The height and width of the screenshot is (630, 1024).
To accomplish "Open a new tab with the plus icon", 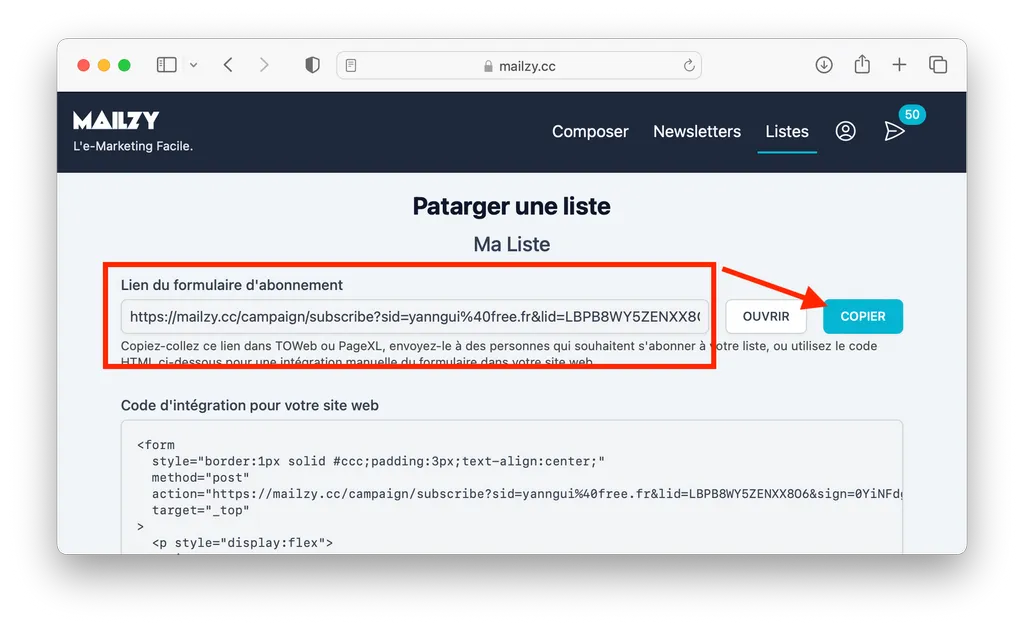I will point(899,65).
